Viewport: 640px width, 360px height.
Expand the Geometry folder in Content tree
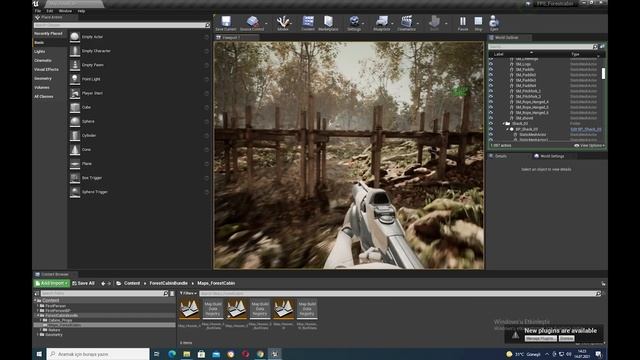38,335
